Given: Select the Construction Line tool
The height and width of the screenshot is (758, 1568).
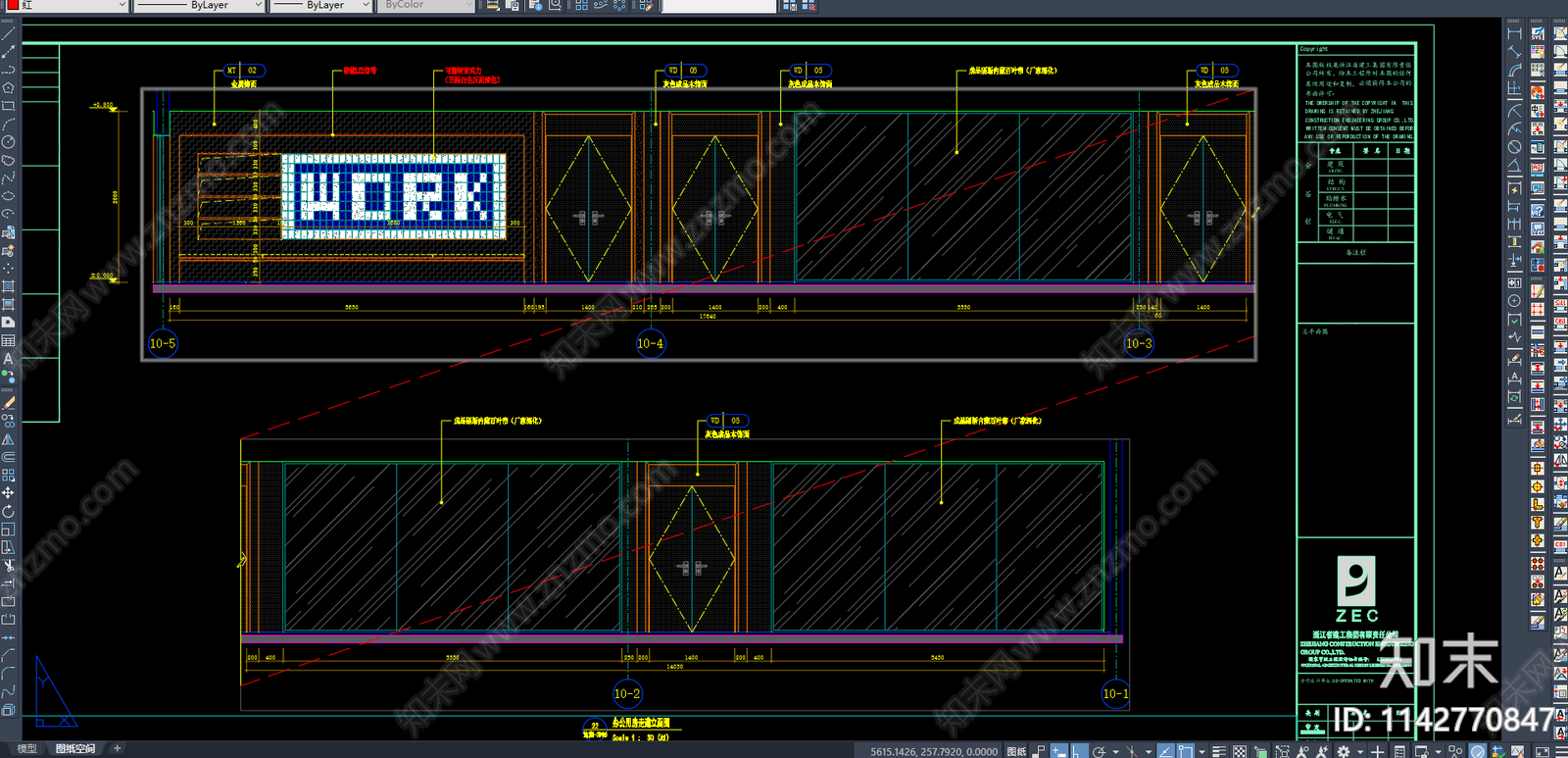Looking at the screenshot, I should [x=8, y=51].
